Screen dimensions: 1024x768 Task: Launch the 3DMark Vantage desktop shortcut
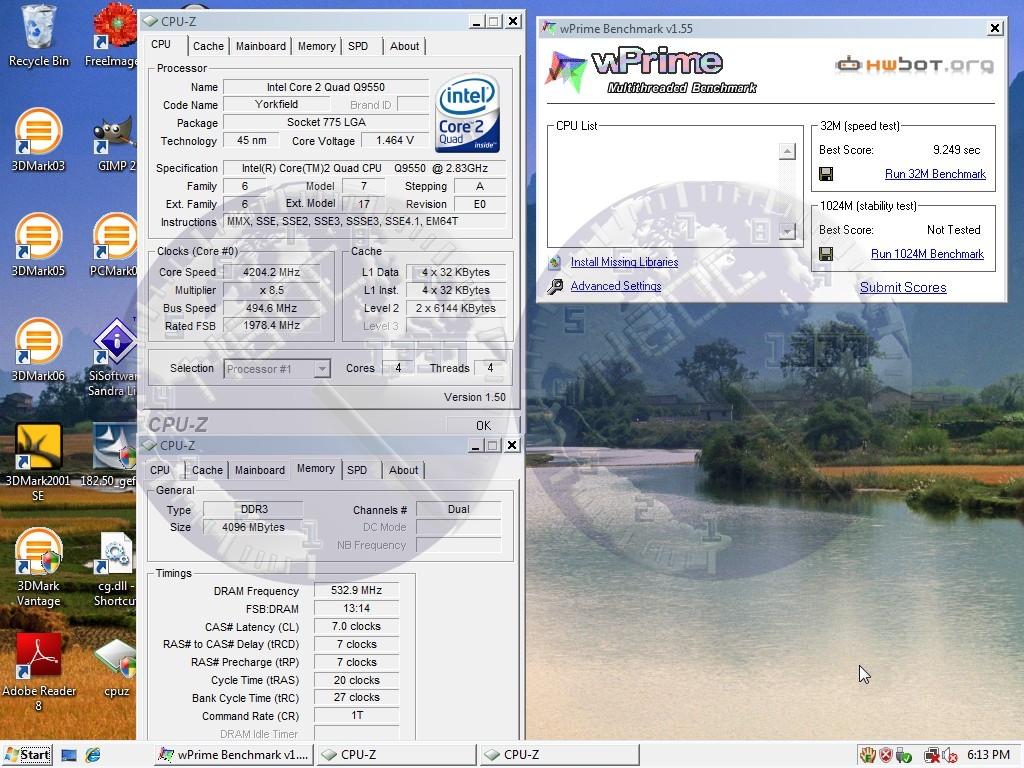(38, 568)
